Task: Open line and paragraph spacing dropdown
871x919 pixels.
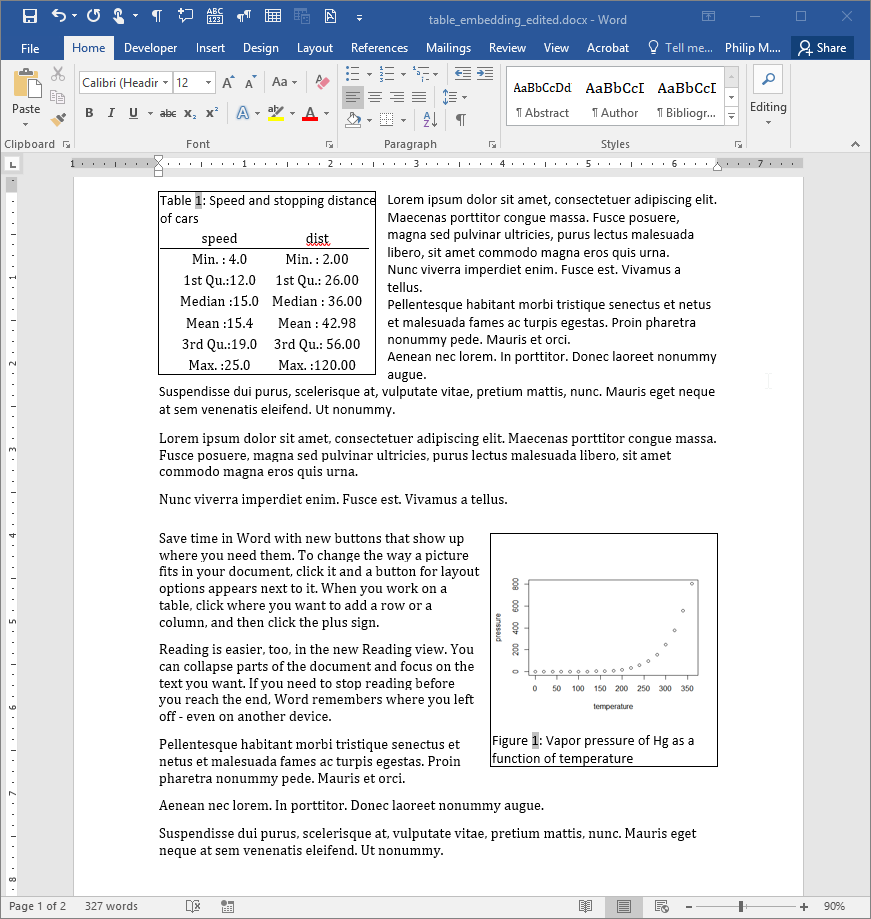Action: tap(455, 97)
